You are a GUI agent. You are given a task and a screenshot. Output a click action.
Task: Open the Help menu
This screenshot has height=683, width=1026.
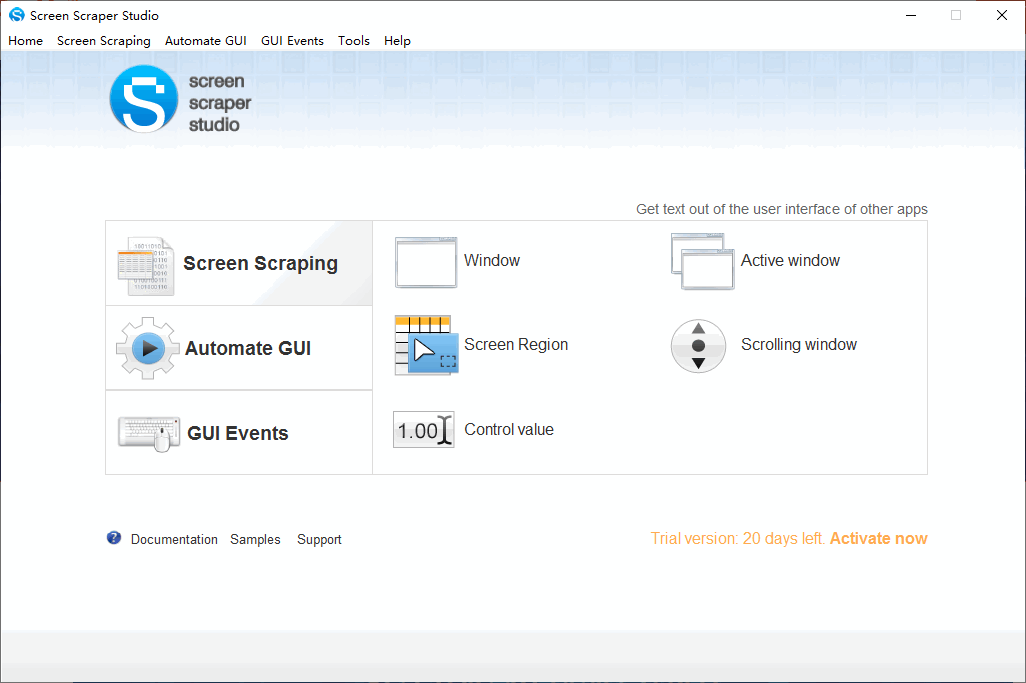point(397,41)
